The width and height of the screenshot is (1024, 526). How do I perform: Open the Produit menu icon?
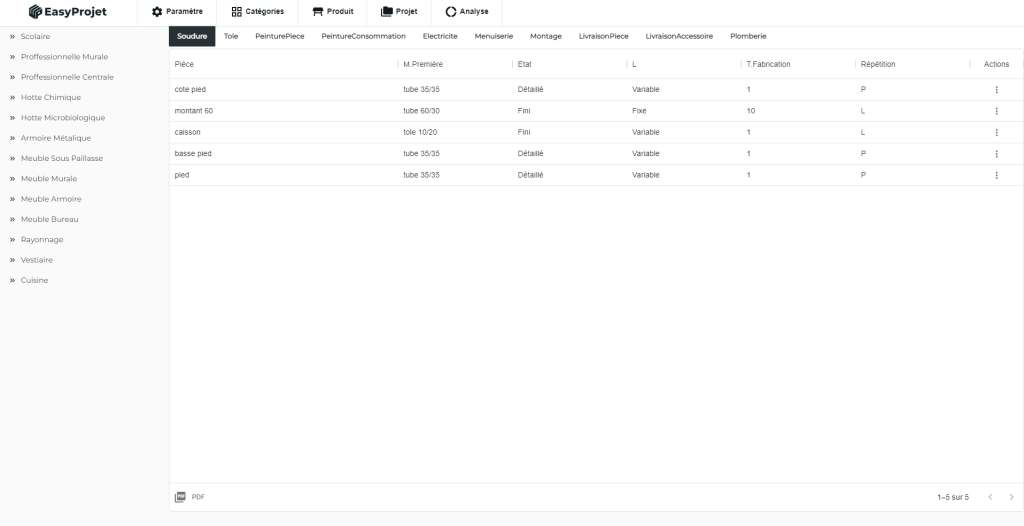click(318, 12)
